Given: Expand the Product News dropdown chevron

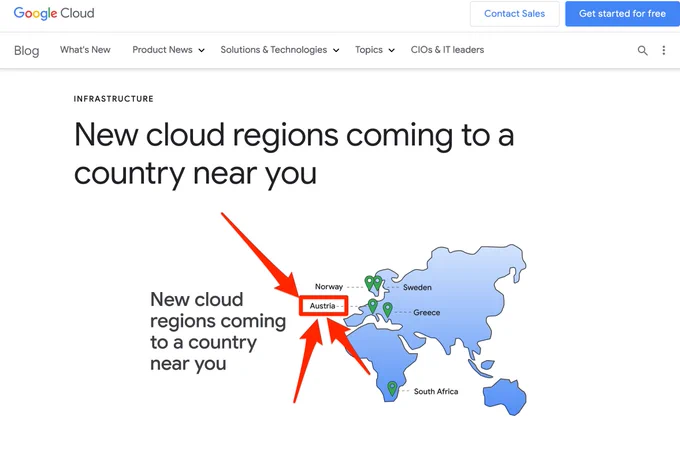Looking at the screenshot, I should [x=201, y=50].
